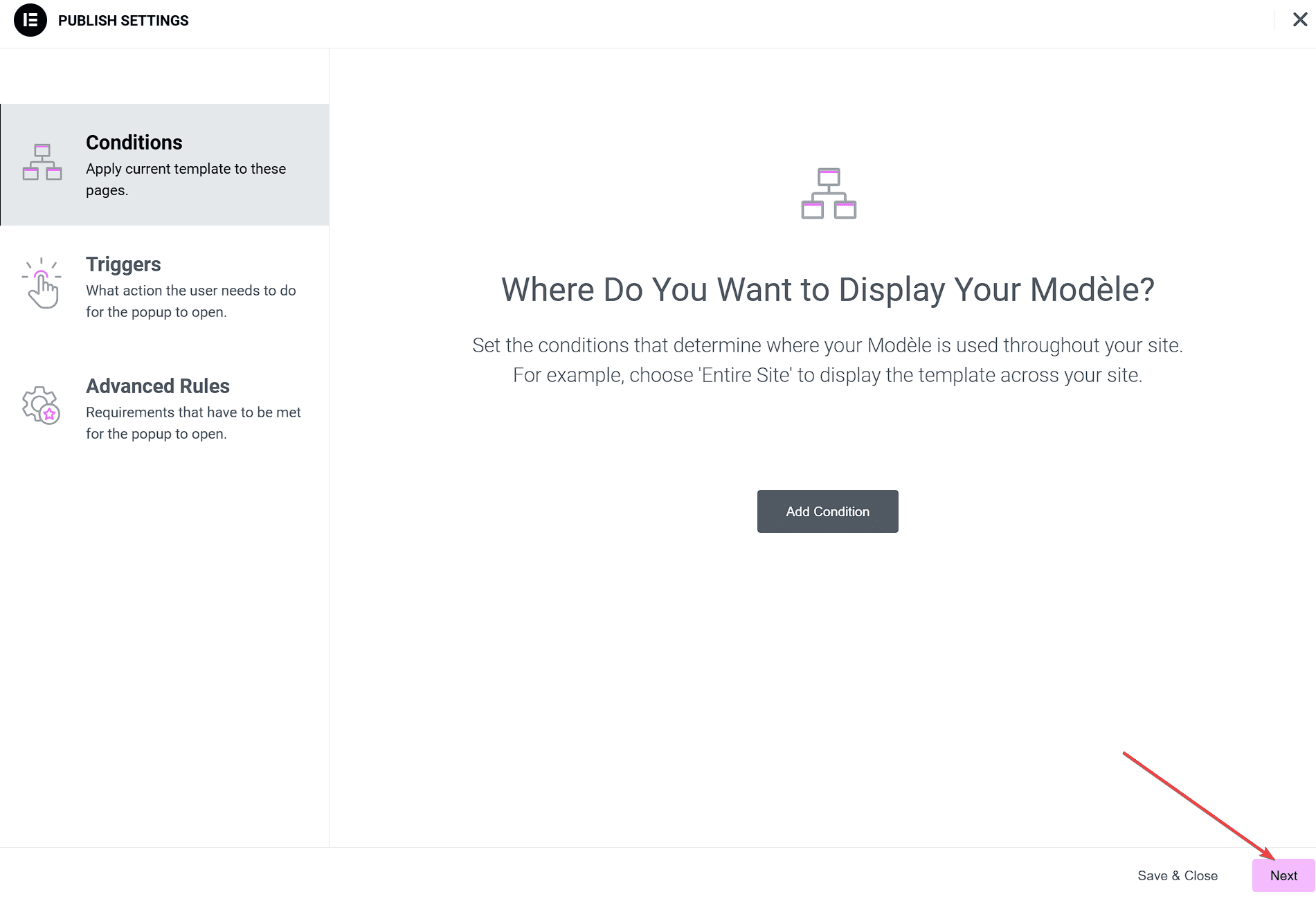
Task: Click the 'Where Do You Want to Display' heading
Action: coord(827,289)
